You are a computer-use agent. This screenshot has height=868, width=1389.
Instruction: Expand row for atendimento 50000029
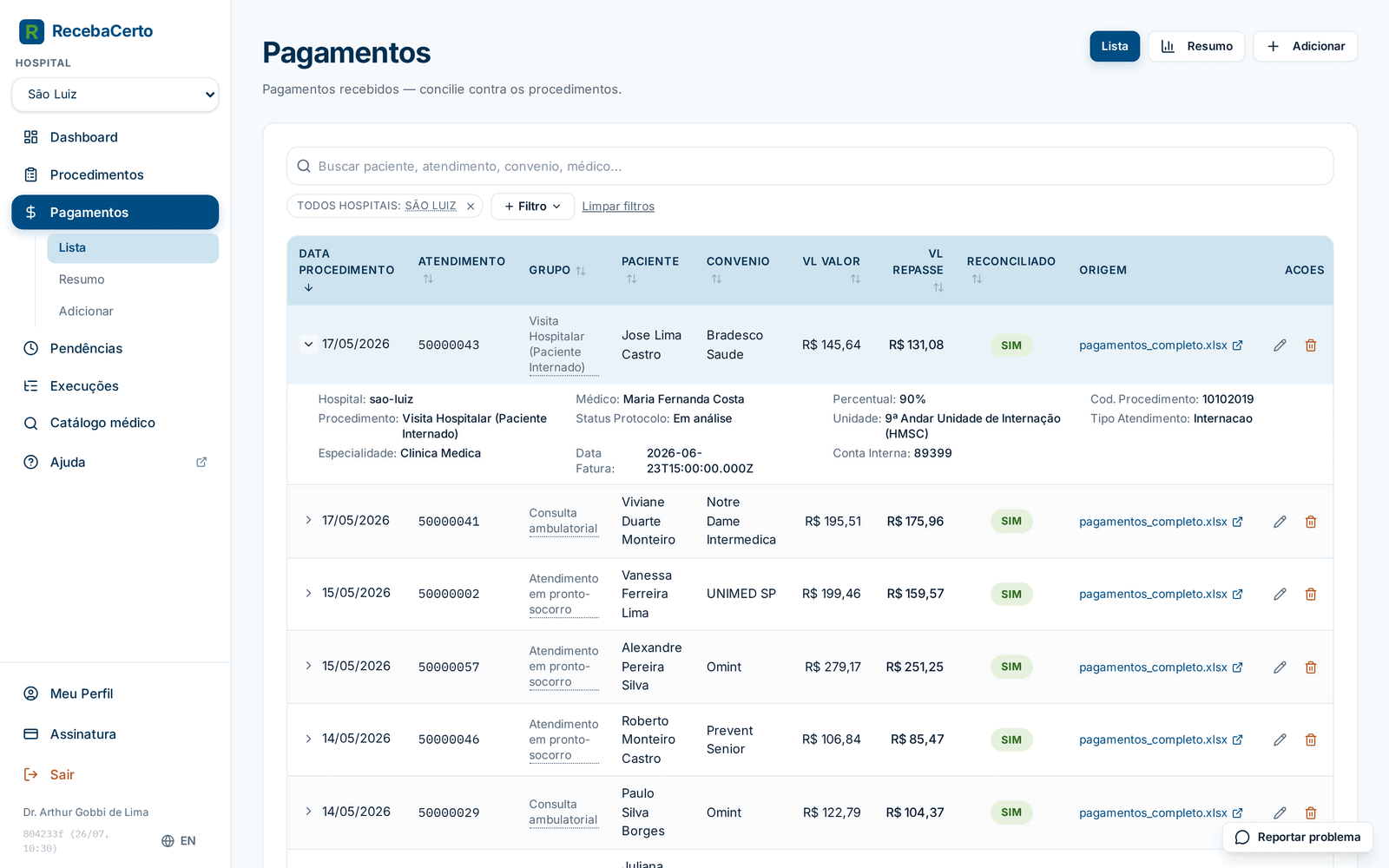(x=308, y=812)
